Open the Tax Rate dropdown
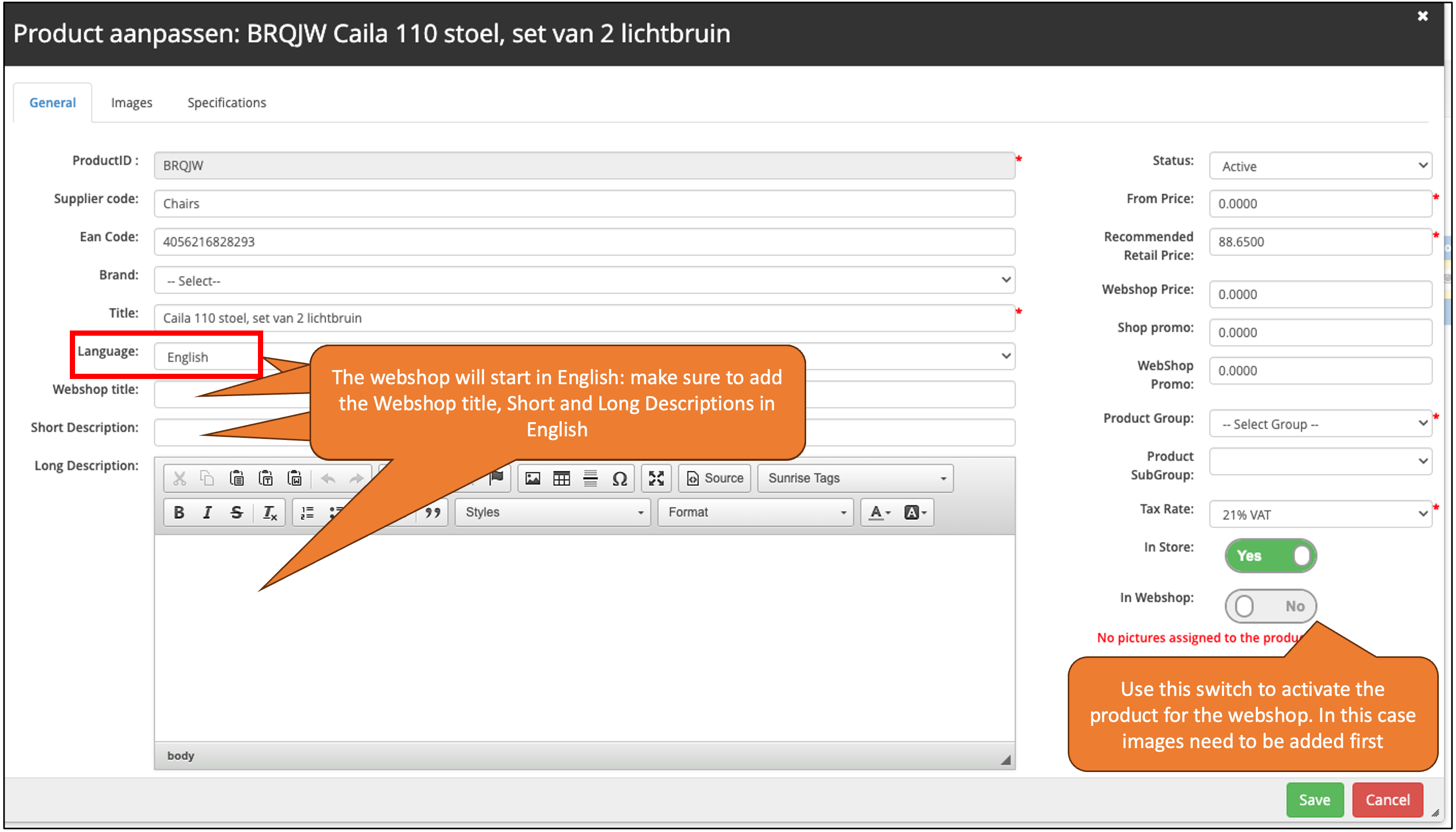This screenshot has height=832, width=1456. 1319,515
